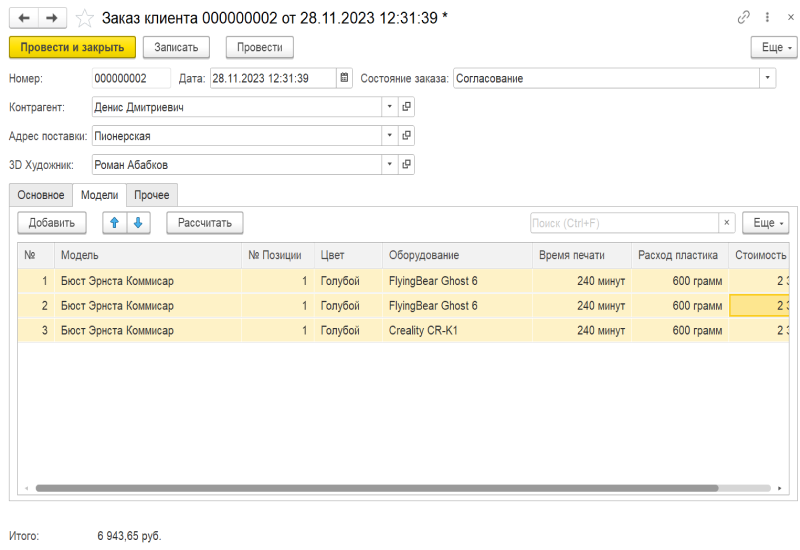This screenshot has height=550, width=800.
Task: Click Рассчитать to recalculate
Action: pos(205,223)
